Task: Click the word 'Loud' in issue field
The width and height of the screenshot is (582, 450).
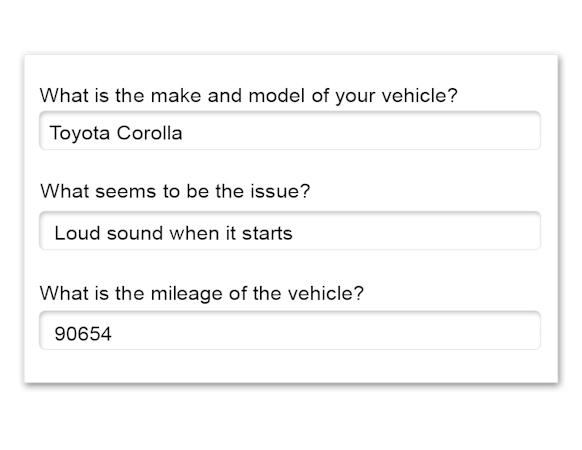Action: tap(77, 233)
